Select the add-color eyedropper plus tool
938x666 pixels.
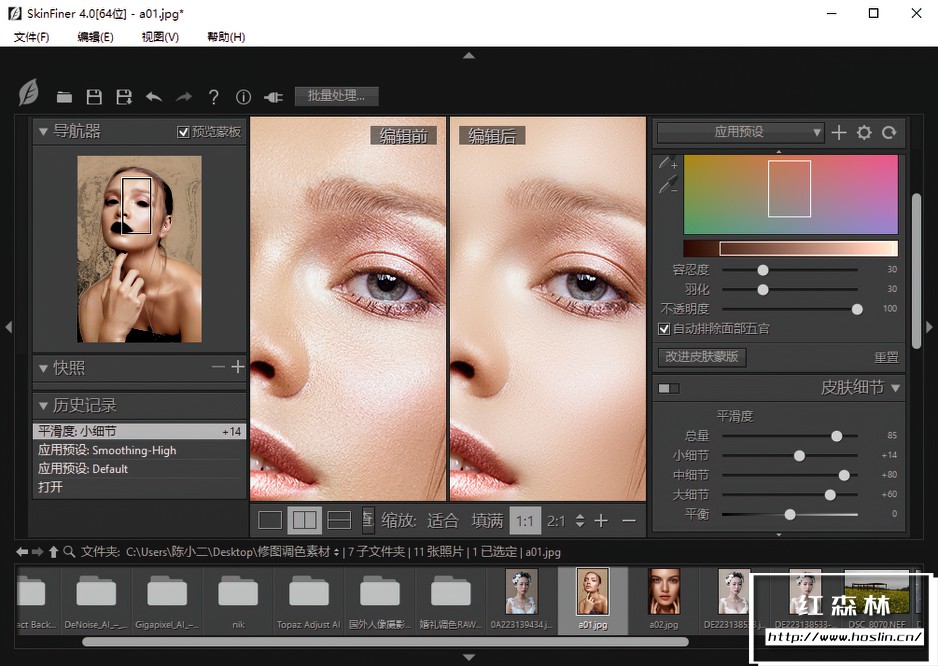coord(667,163)
